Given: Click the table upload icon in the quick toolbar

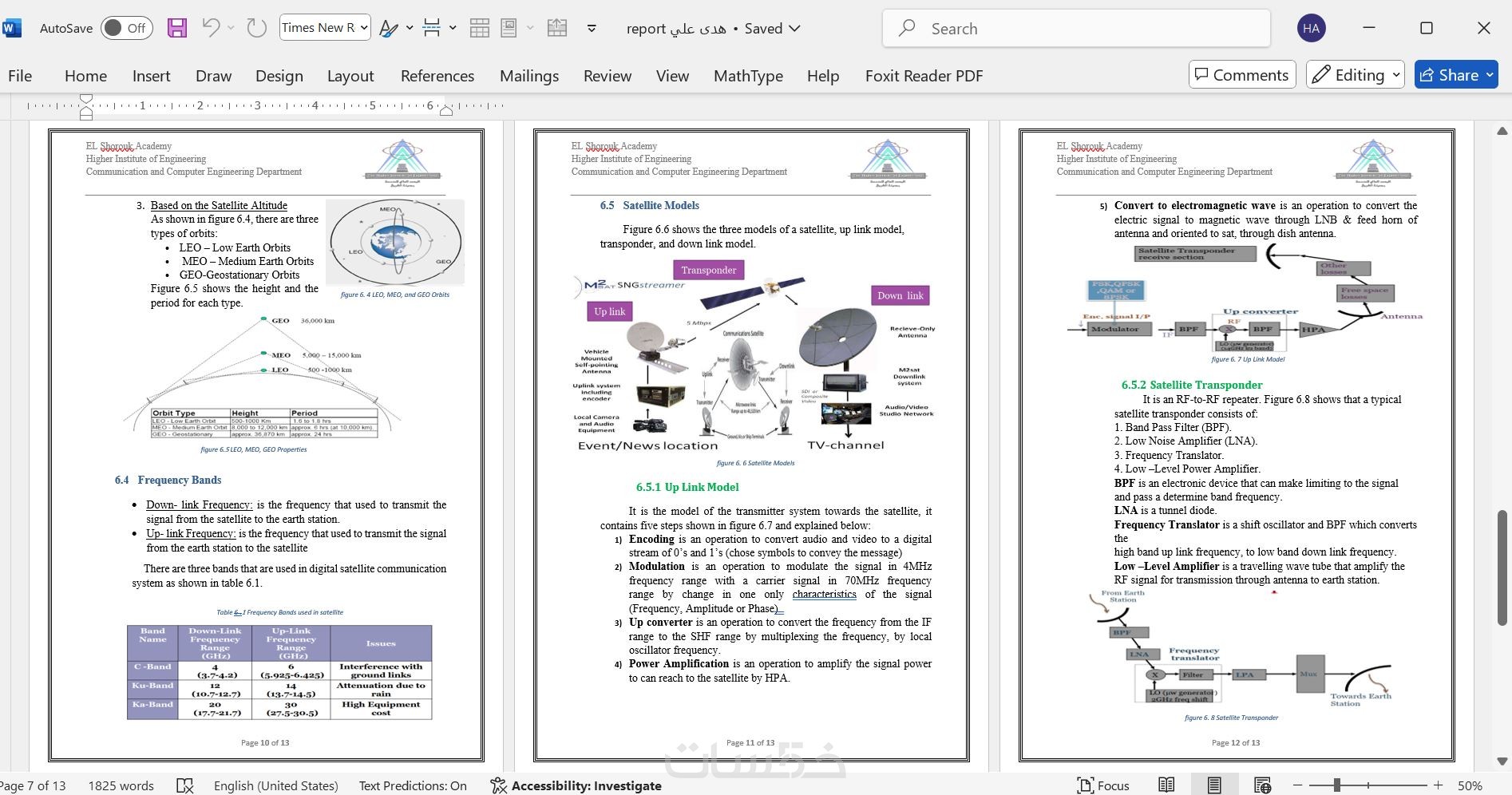Looking at the screenshot, I should (x=557, y=28).
